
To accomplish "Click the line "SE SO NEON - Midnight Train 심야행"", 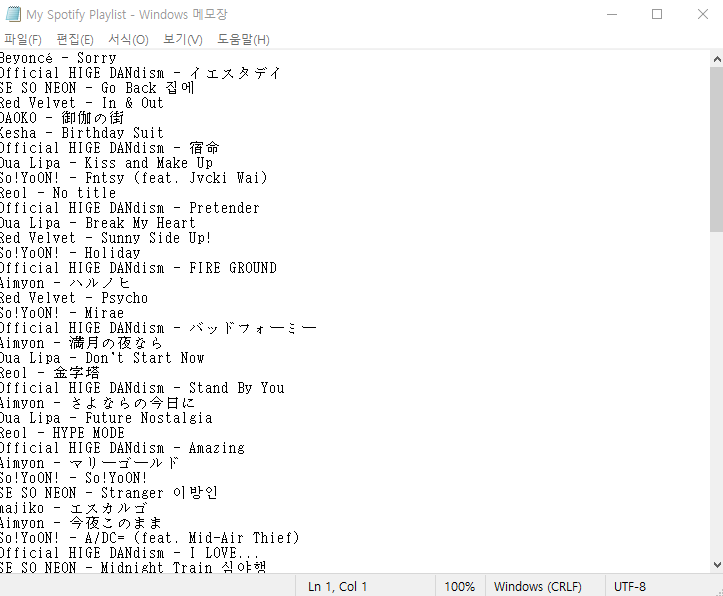I will point(133,567).
